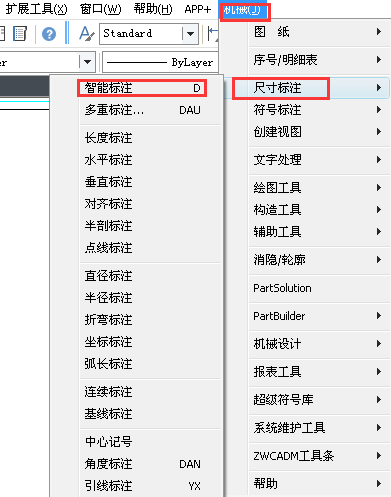391x497 pixels.
Task: Open the 帮助(H) menu in the menu bar
Action: (x=153, y=9)
